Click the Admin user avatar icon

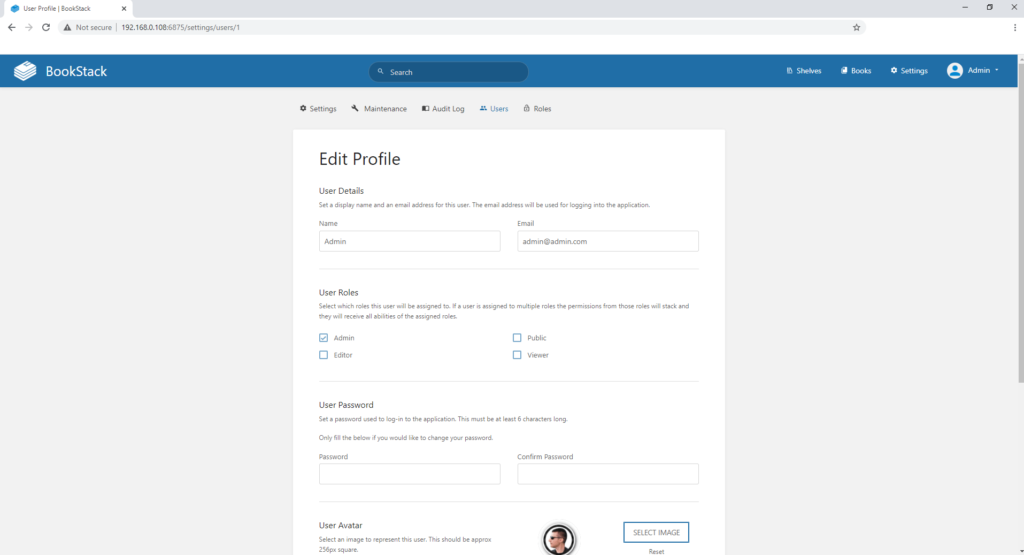[x=954, y=71]
